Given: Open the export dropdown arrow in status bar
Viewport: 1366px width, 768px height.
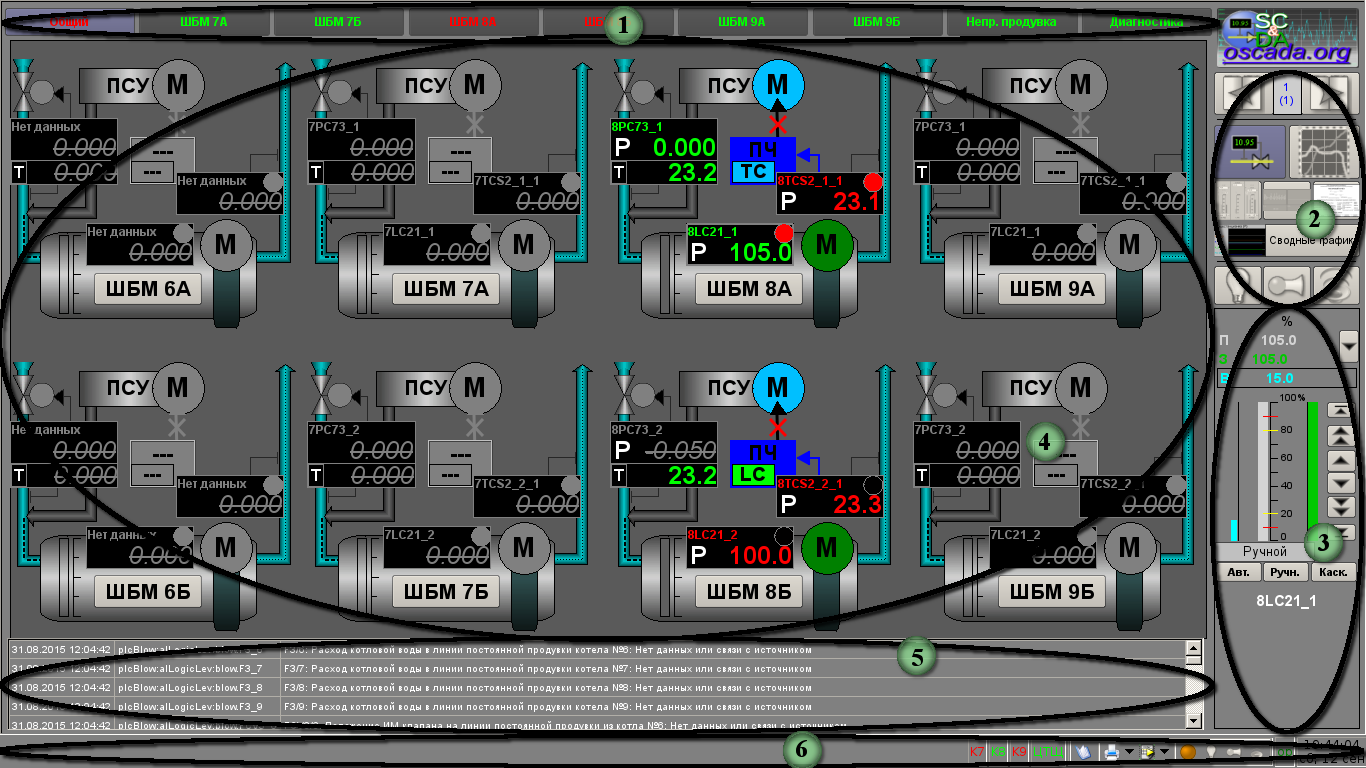Looking at the screenshot, I should [1164, 751].
